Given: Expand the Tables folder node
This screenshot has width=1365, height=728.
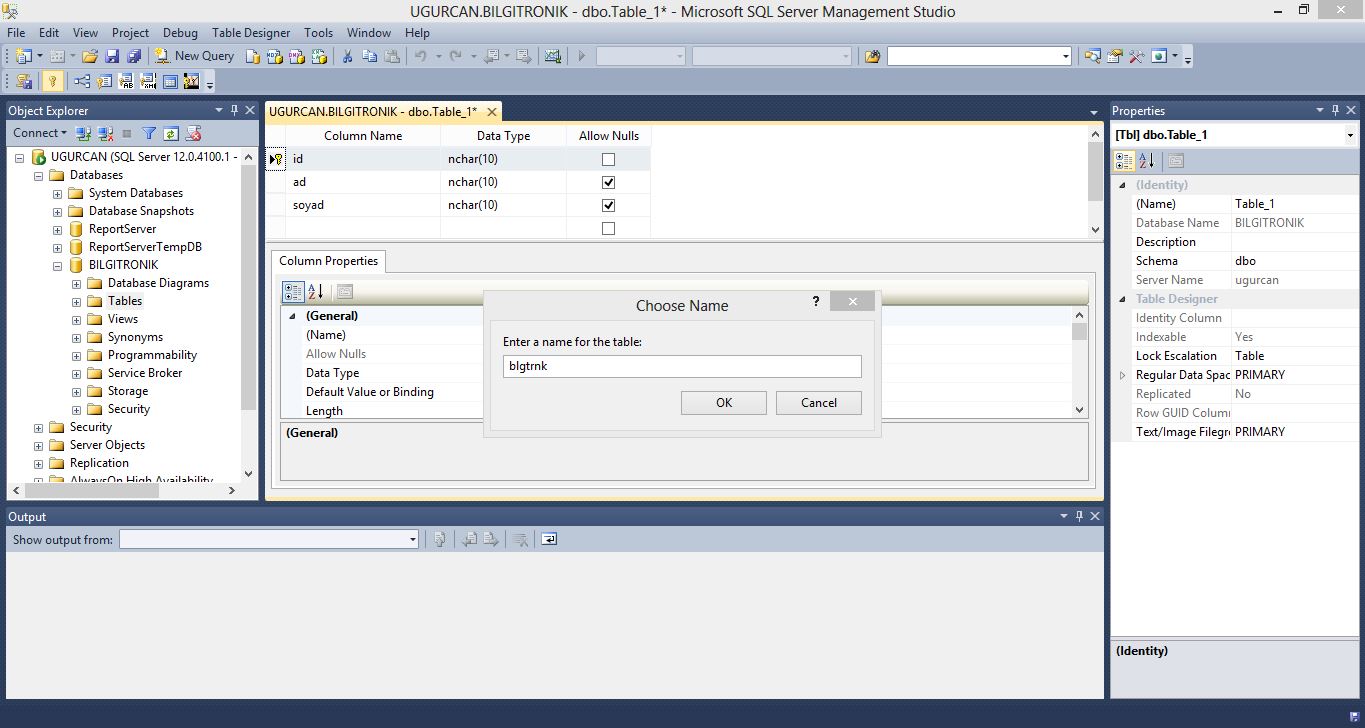Looking at the screenshot, I should click(76, 301).
